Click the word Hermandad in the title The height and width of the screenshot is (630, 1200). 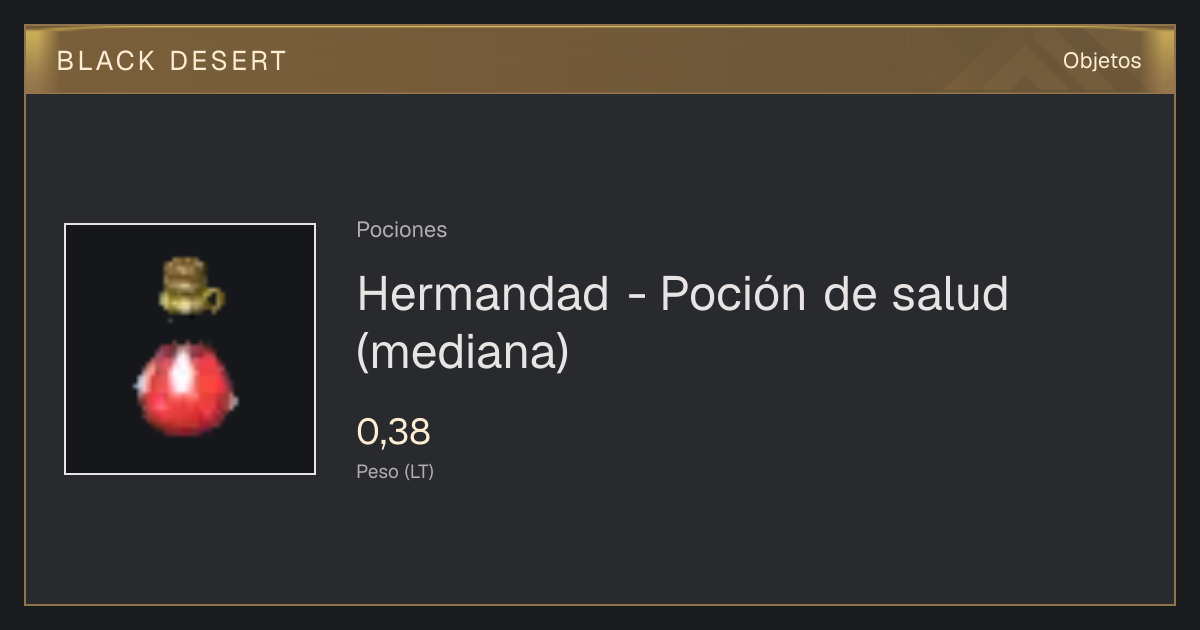483,294
